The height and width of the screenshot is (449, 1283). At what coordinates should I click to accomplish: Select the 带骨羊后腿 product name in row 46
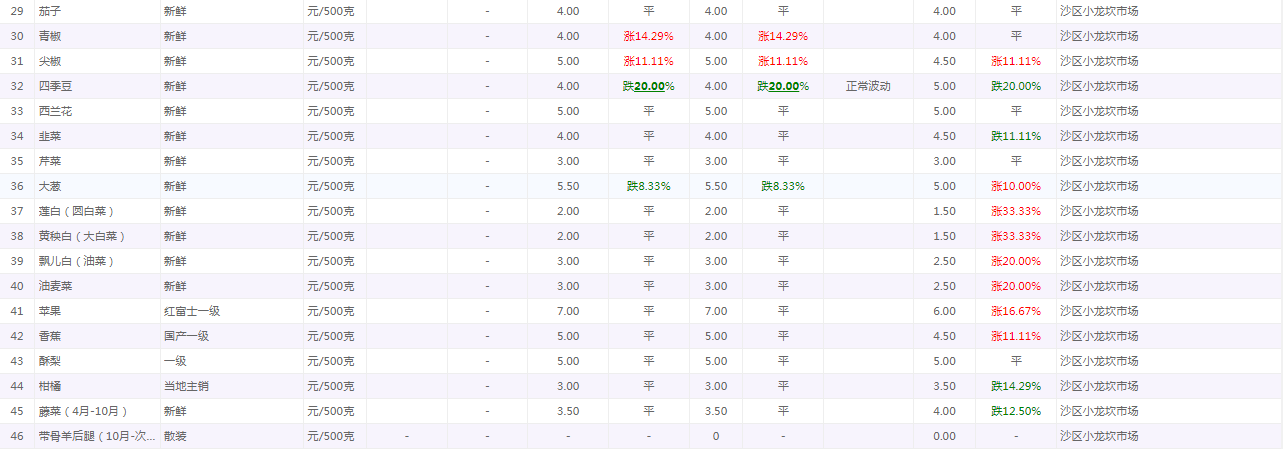(x=97, y=436)
